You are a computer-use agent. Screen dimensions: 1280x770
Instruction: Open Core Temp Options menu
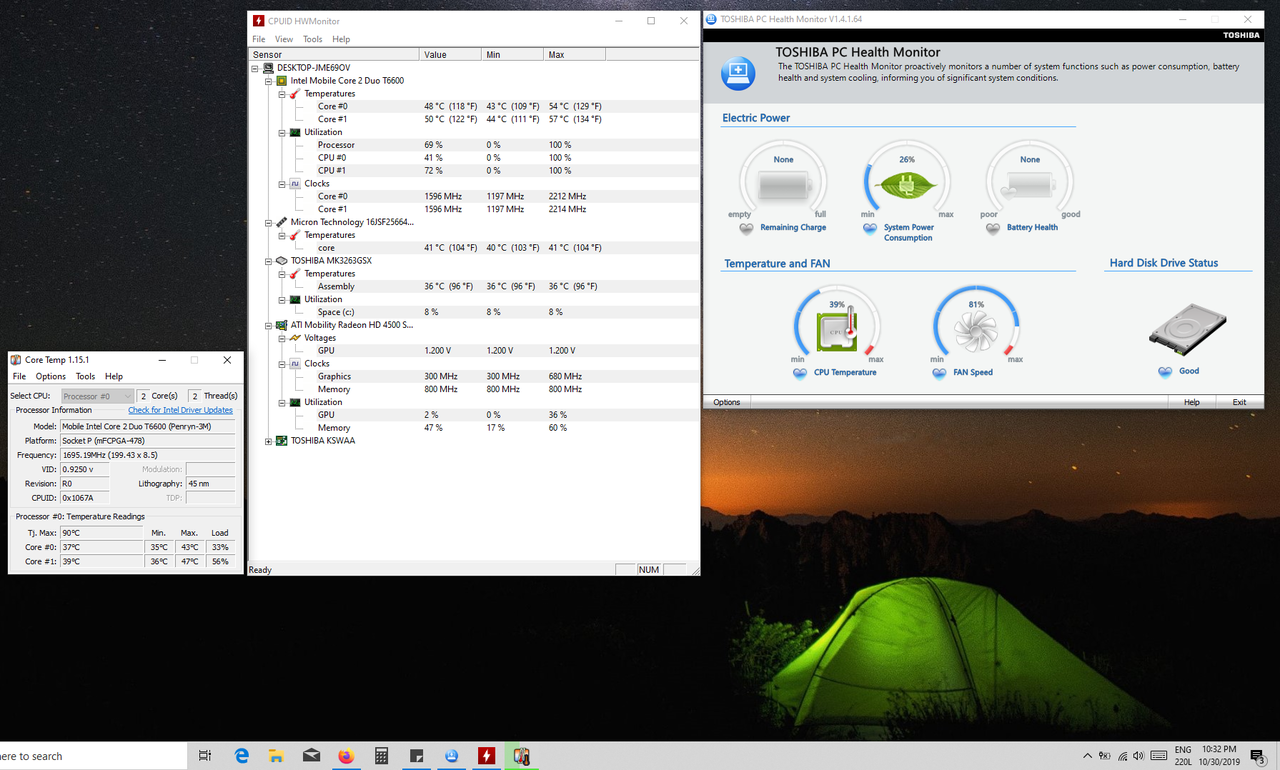pos(51,376)
